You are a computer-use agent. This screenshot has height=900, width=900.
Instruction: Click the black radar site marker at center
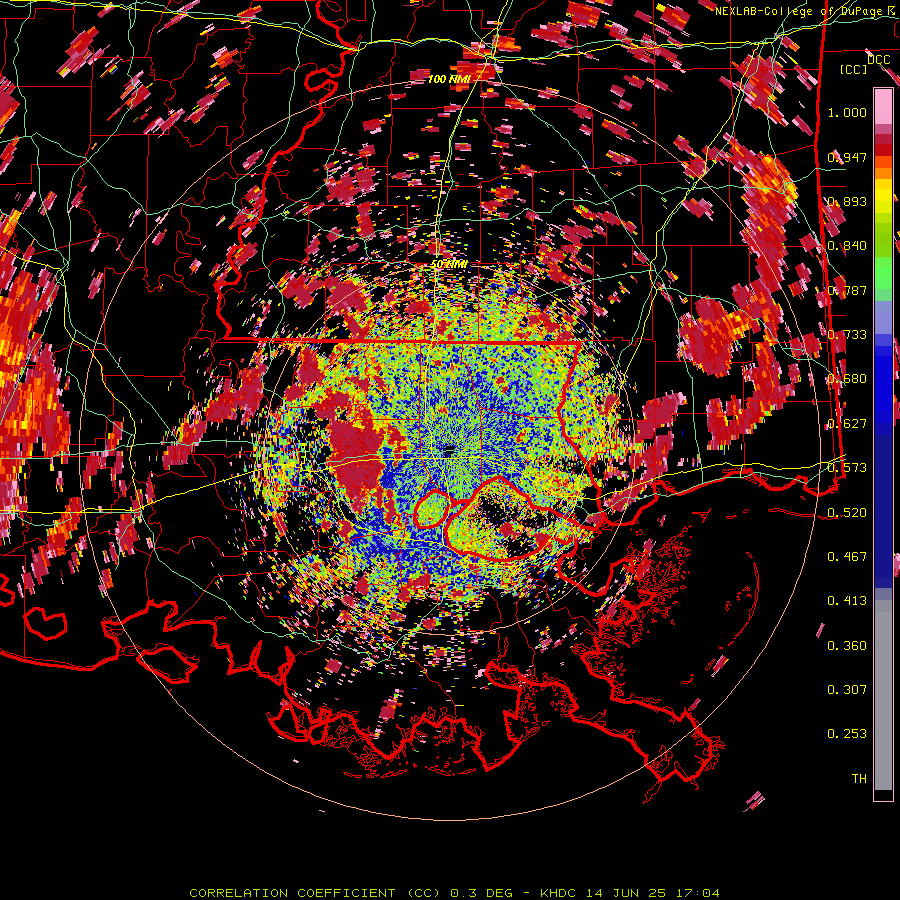point(449,449)
